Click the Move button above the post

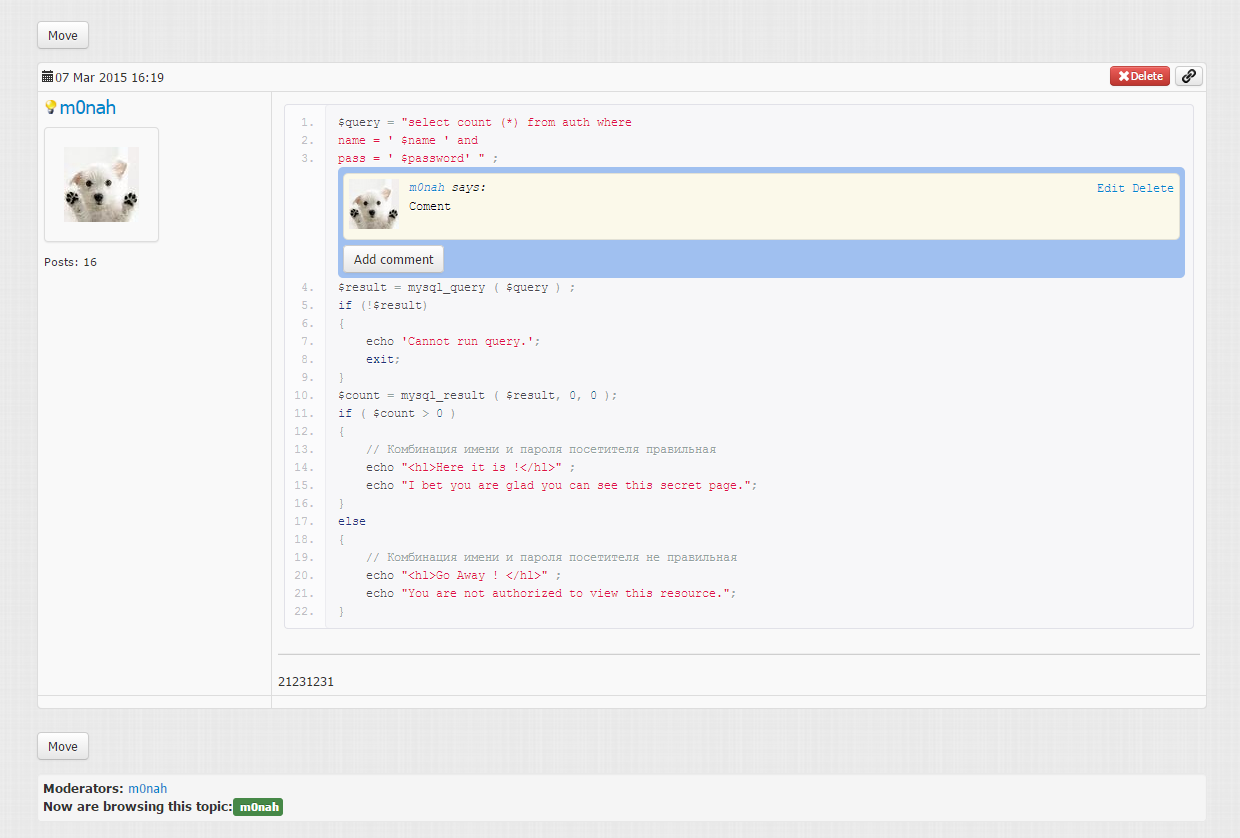(x=63, y=35)
